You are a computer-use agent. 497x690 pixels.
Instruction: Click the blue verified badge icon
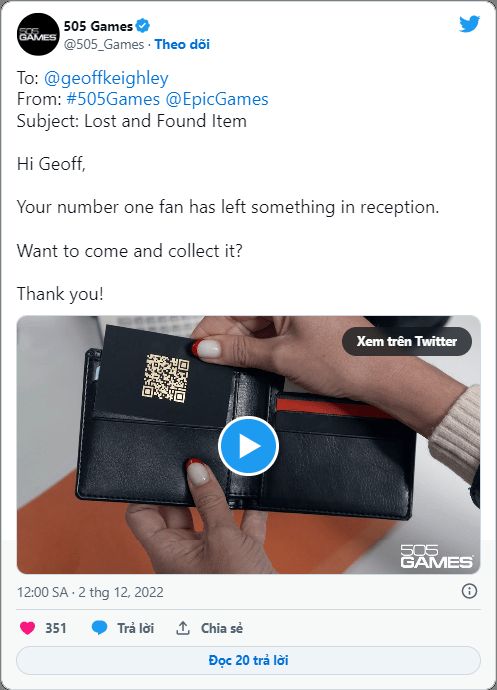pyautogui.click(x=142, y=26)
